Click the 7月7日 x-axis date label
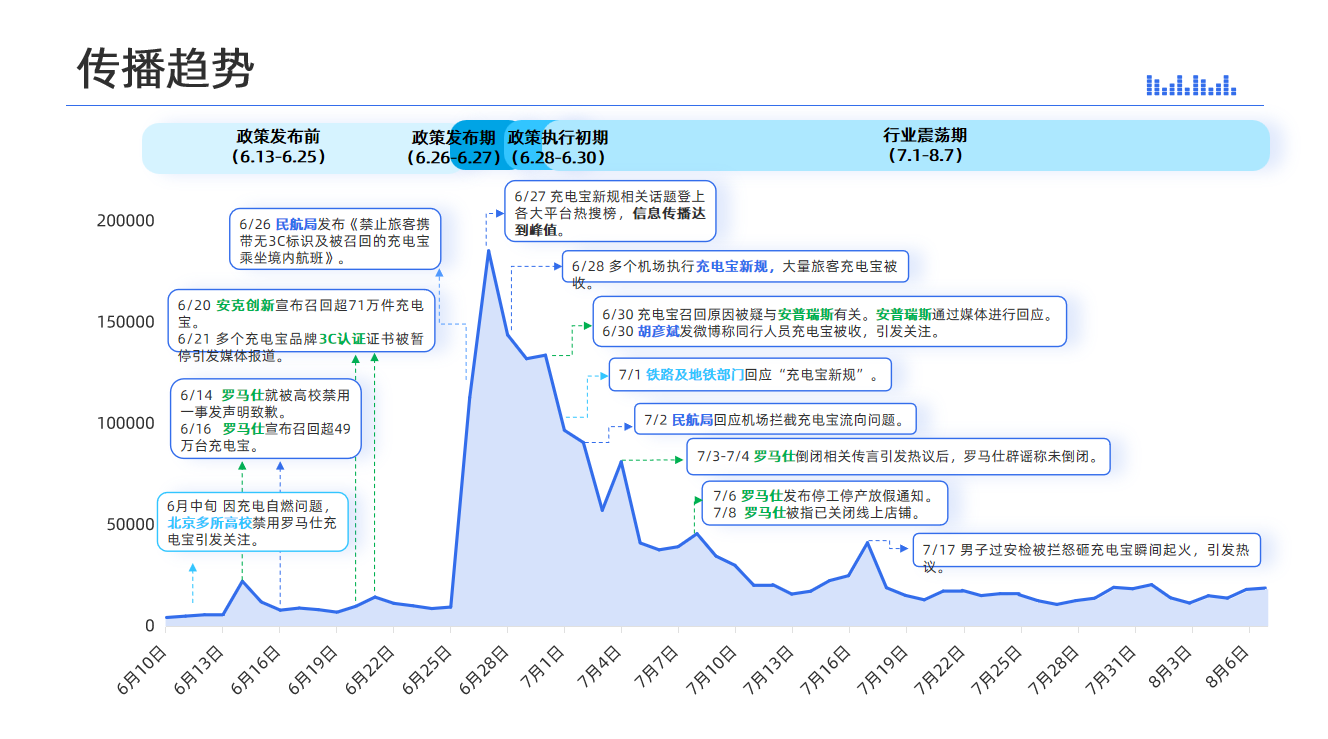Viewport: 1328px width, 739px height. tap(658, 666)
